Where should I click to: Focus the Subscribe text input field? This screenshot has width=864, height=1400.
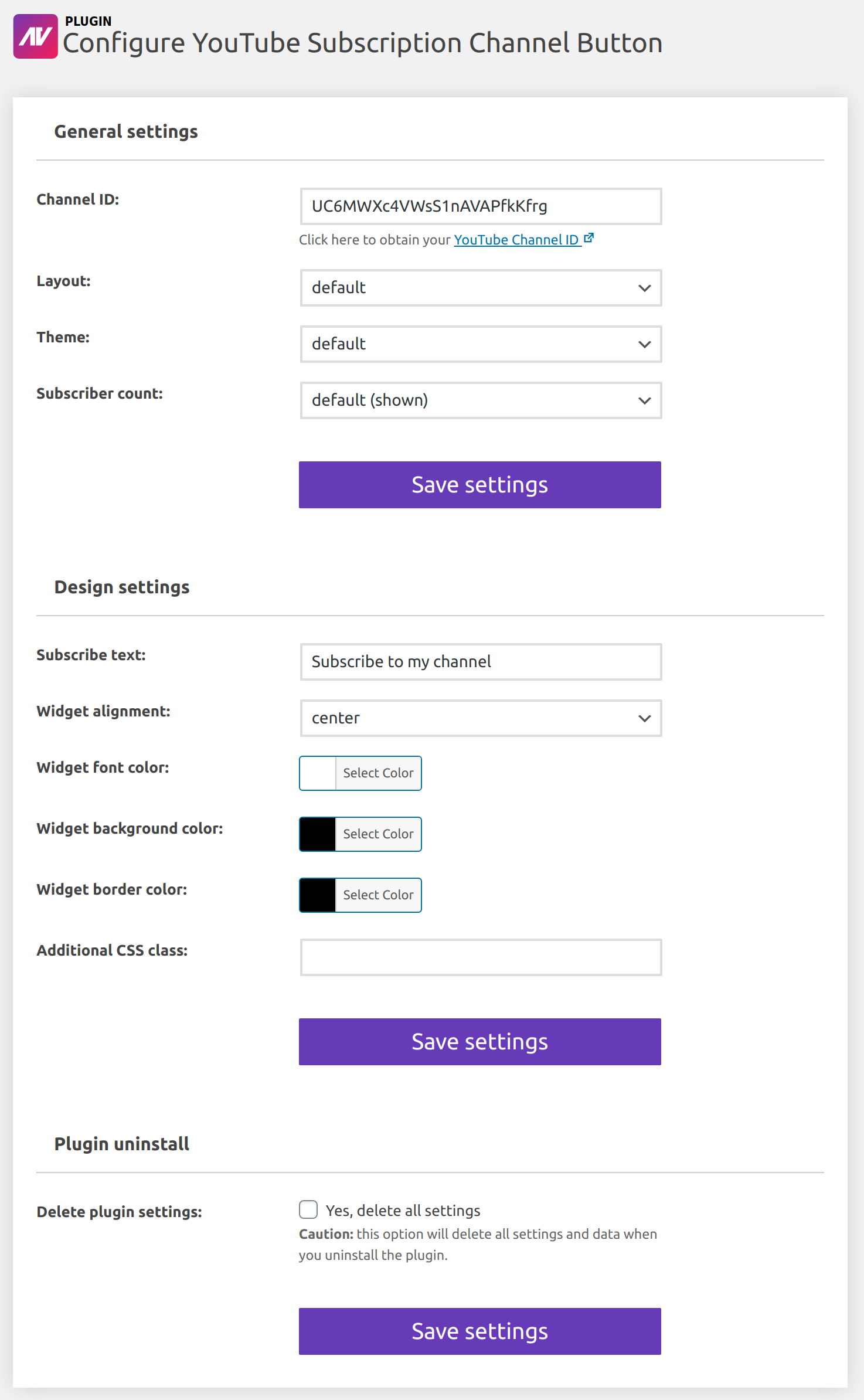pos(481,662)
